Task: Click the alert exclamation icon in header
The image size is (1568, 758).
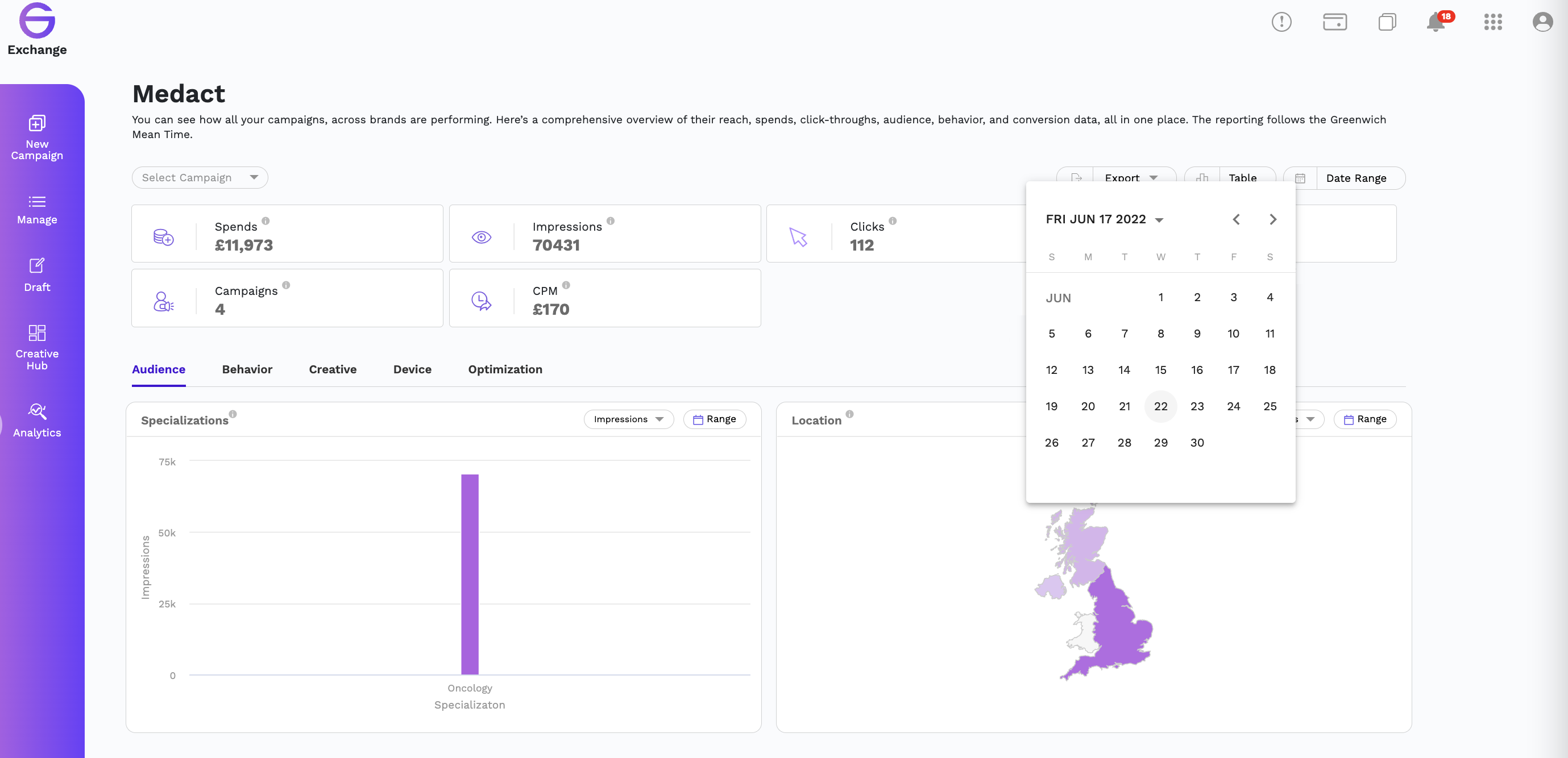Action: 1281,22
